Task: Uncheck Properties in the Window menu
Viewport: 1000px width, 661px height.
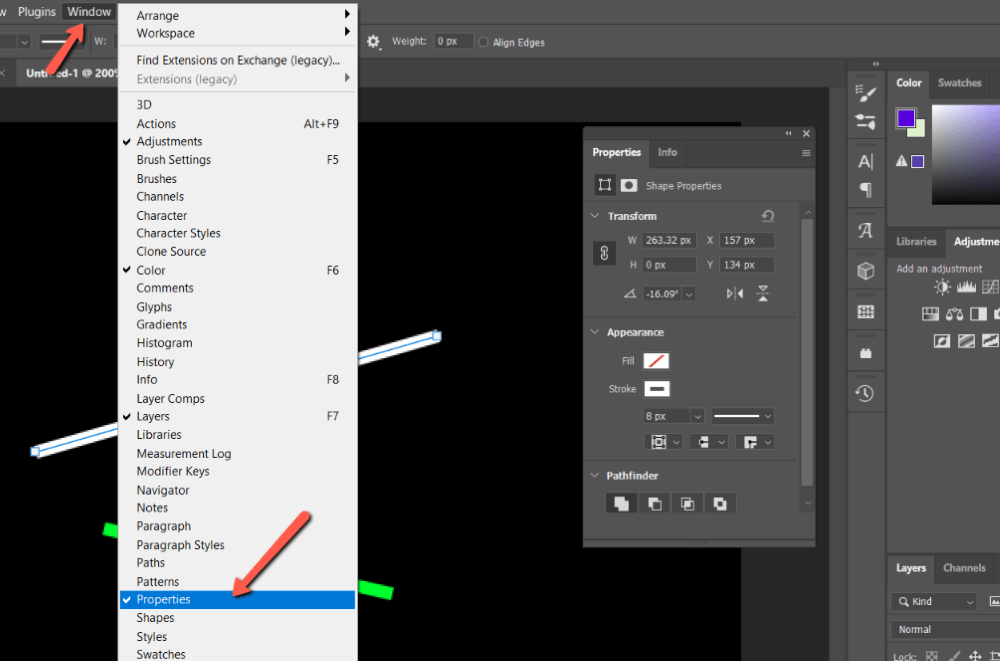Action: point(164,600)
